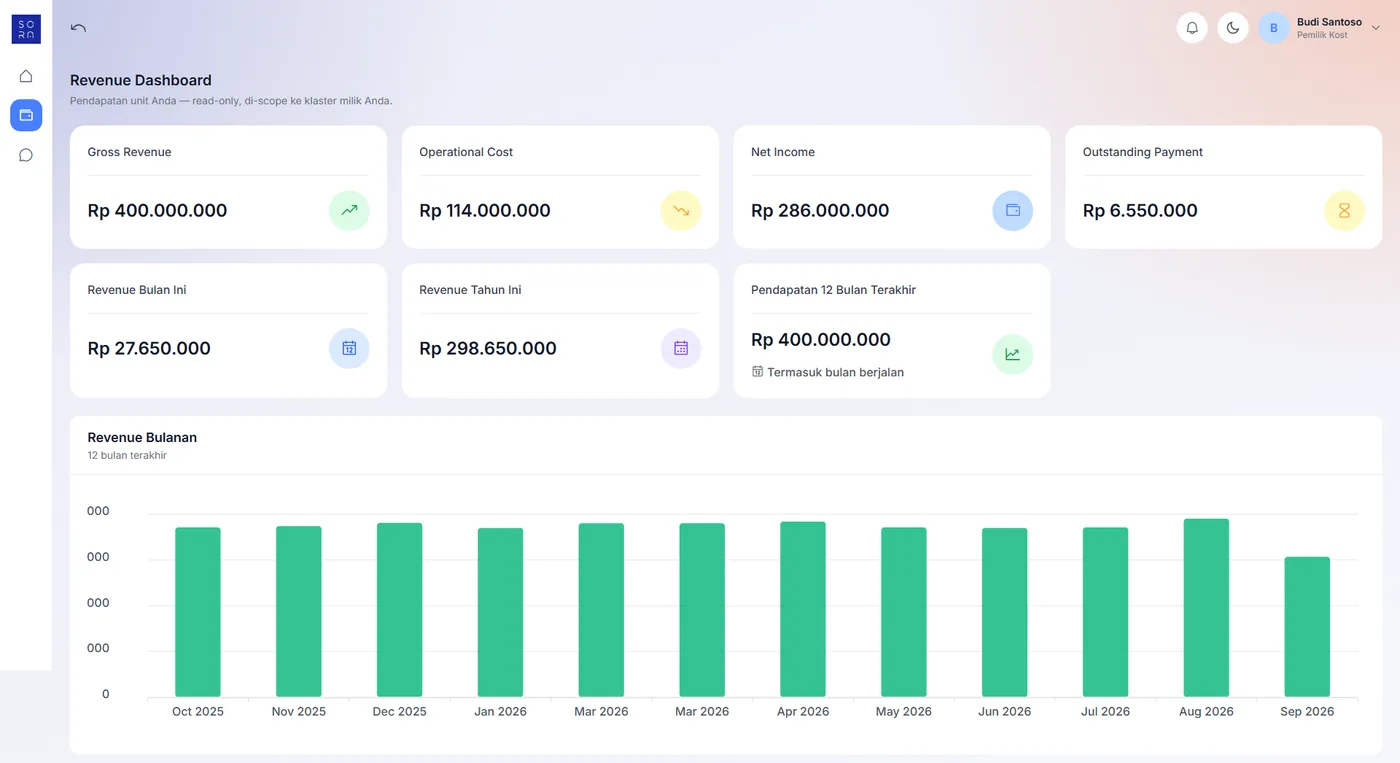Click the Pemilik Kost role label
1400x763 pixels.
pos(1322,36)
